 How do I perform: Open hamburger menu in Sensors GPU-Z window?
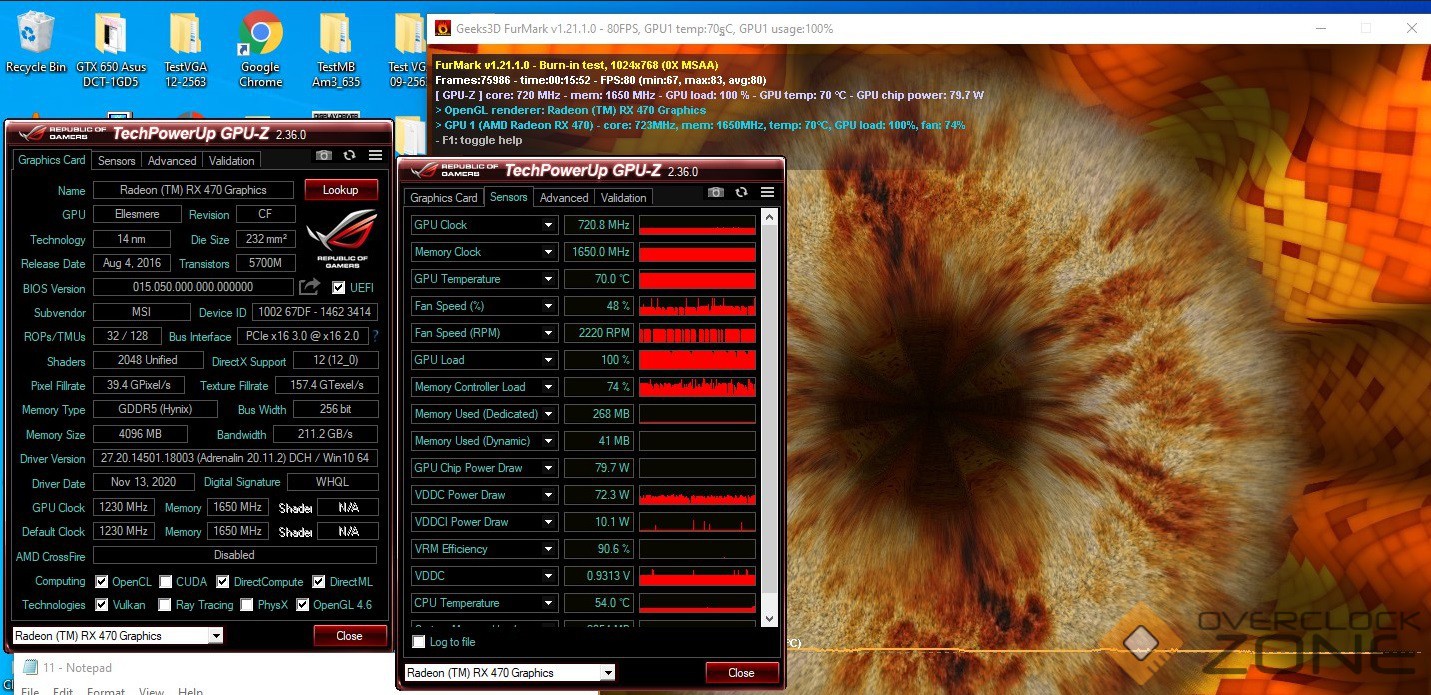pos(767,192)
